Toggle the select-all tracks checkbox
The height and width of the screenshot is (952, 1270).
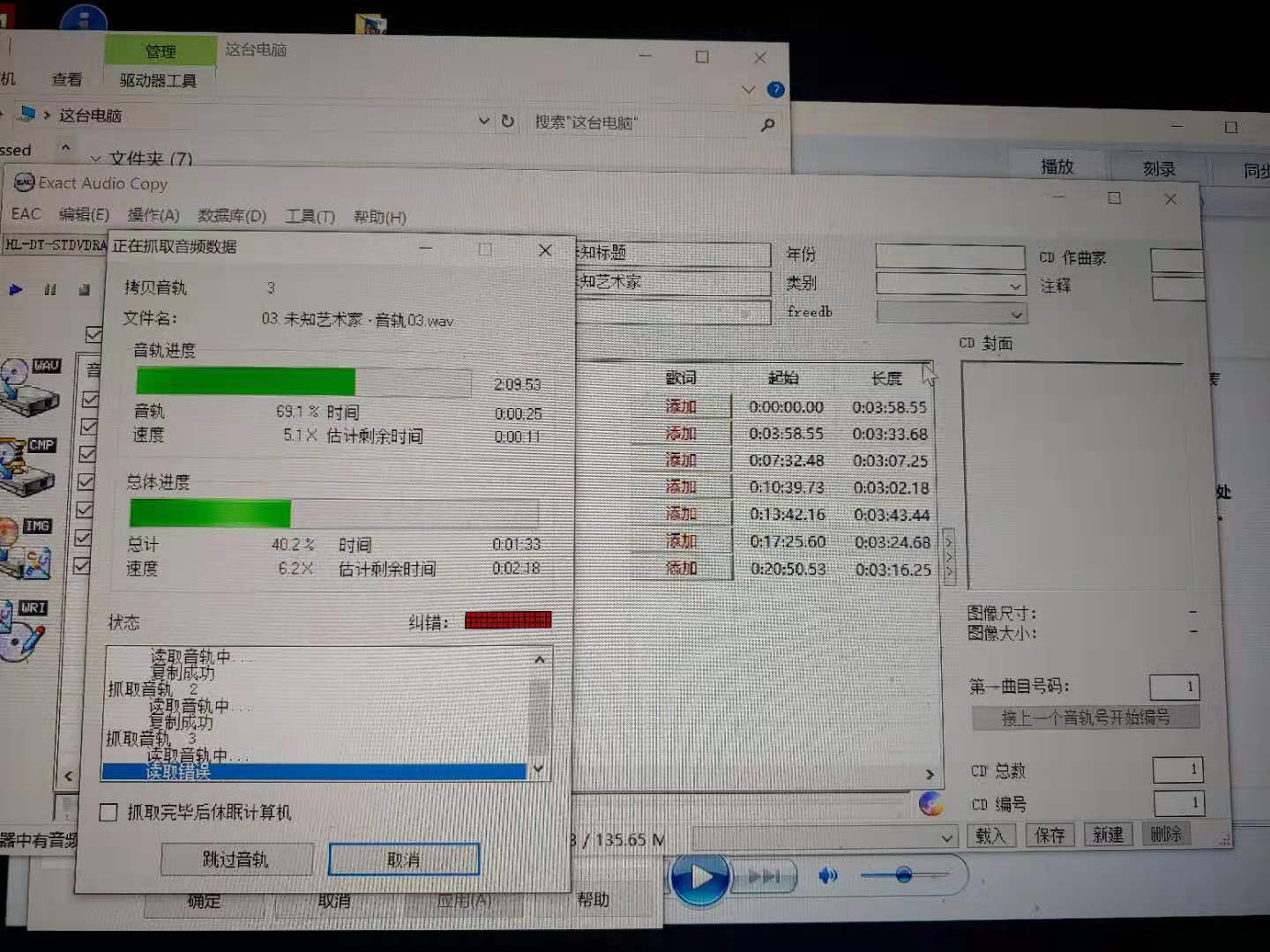click(x=93, y=334)
